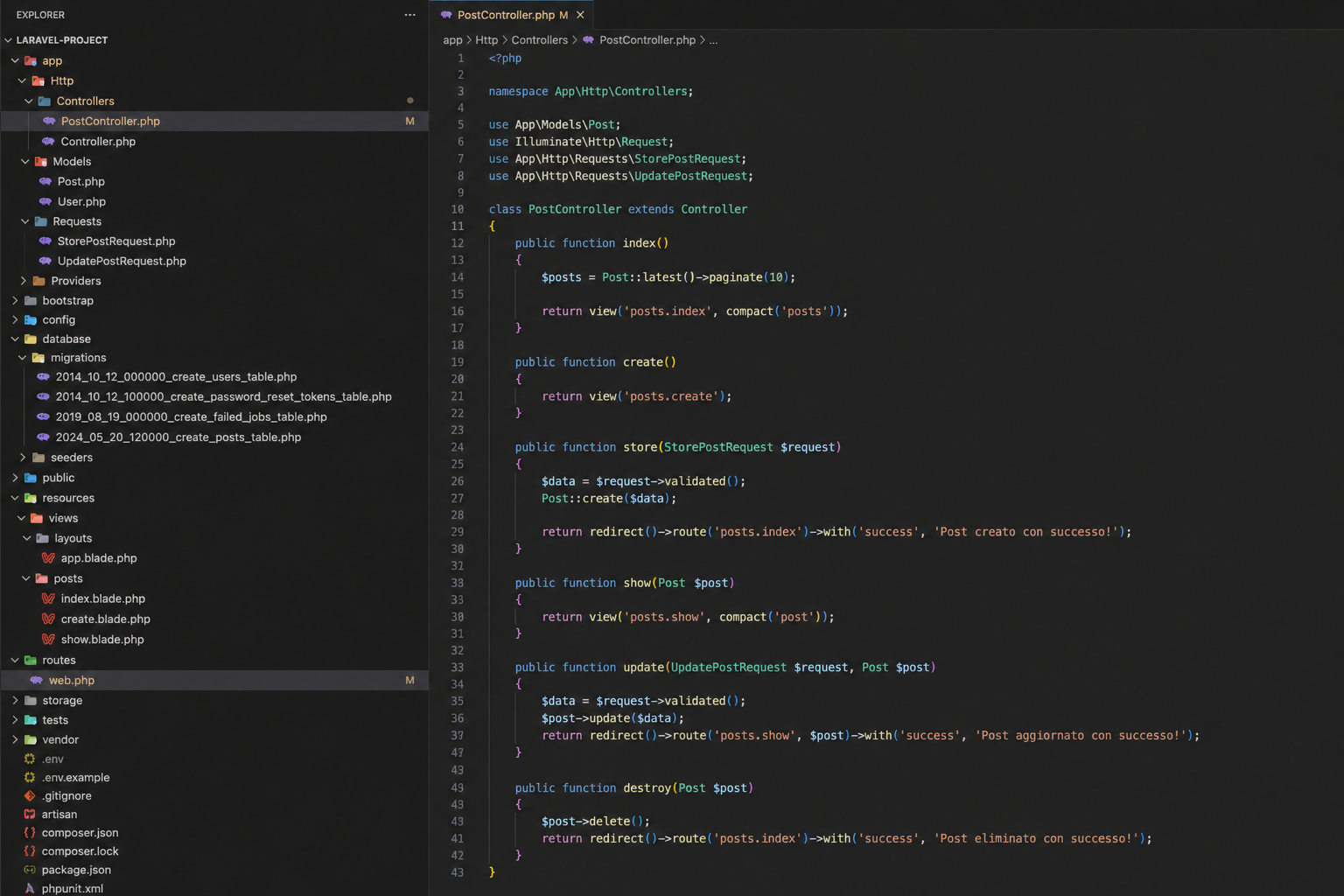Click the M modified badge on web.php row
Screen dimensions: 1344x896
tap(409, 680)
